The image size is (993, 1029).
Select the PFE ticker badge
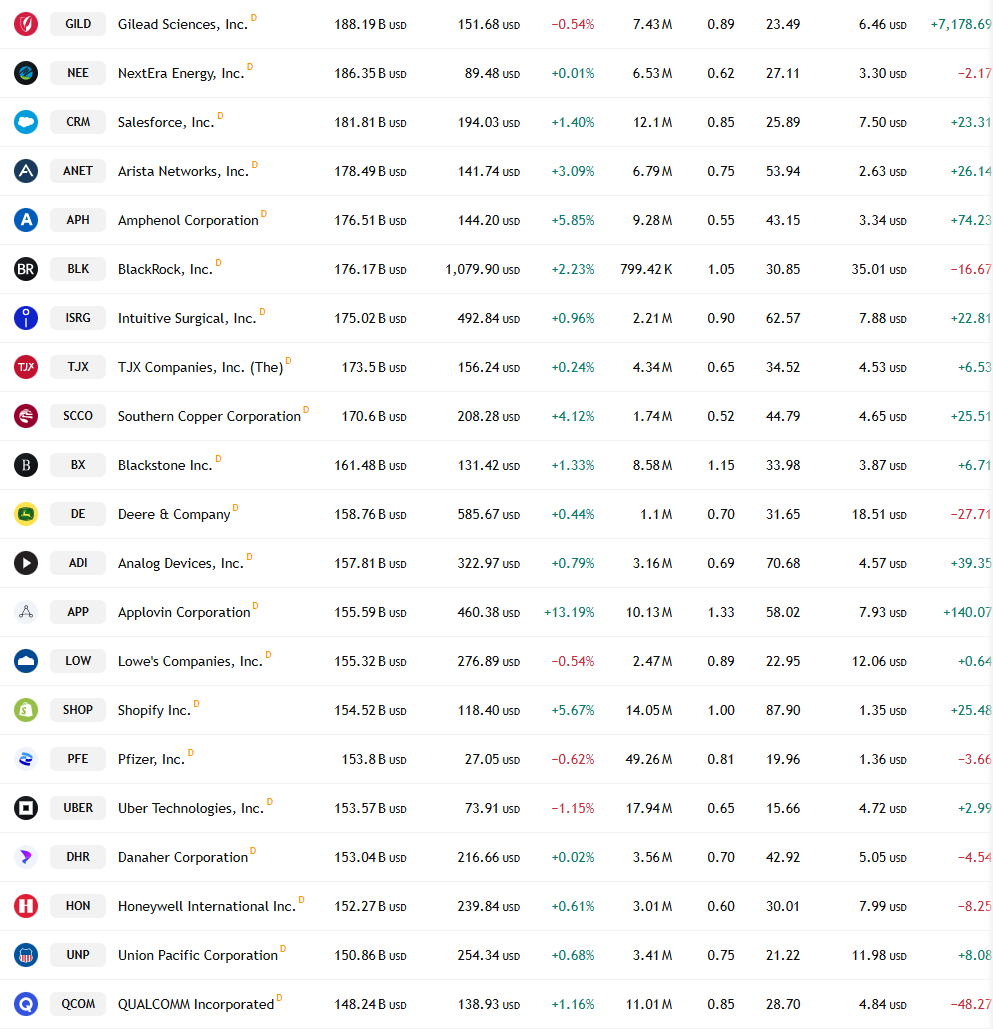78,759
